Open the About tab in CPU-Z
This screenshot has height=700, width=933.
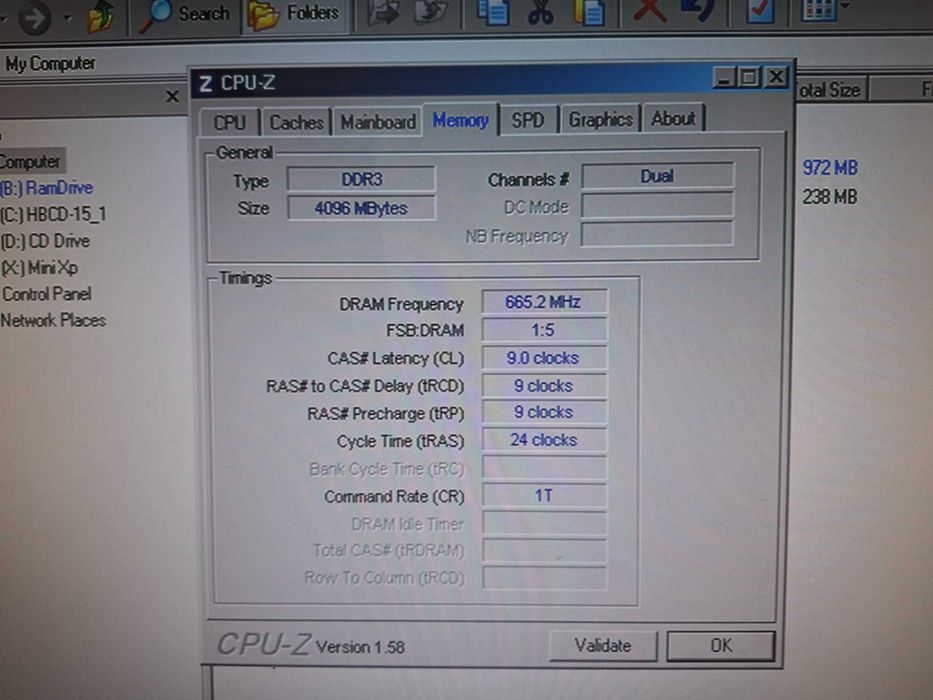point(673,118)
